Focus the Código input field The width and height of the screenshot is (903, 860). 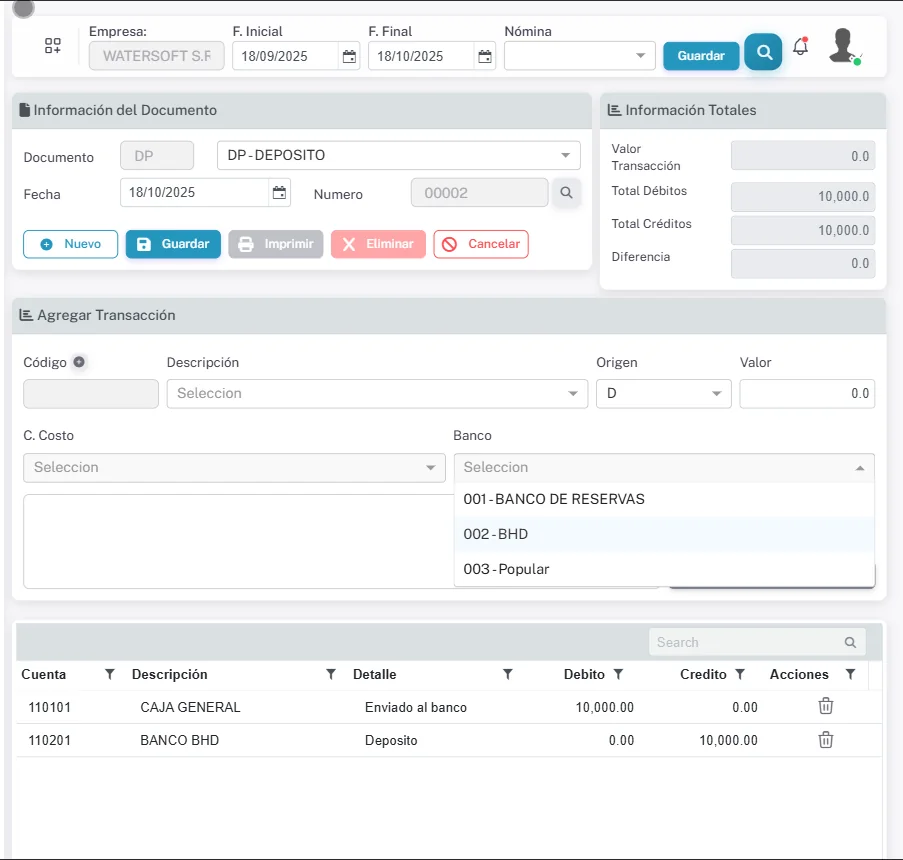coord(91,393)
